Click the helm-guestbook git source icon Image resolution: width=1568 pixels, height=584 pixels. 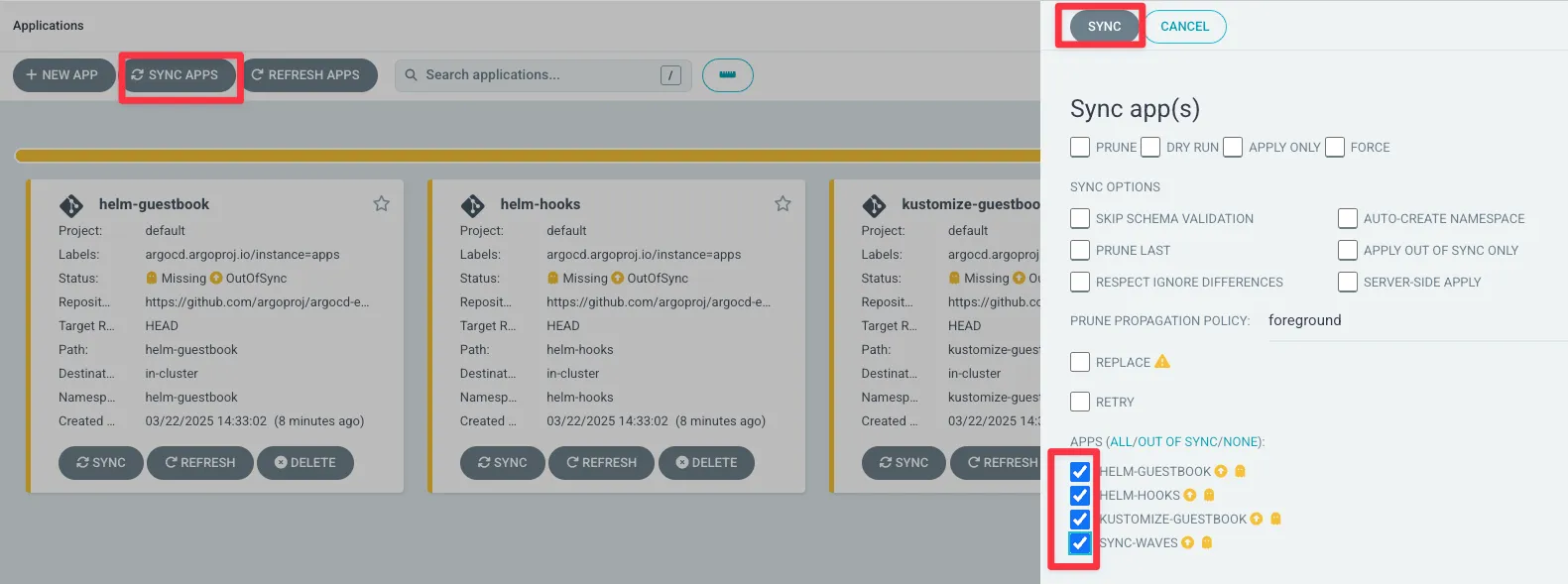[x=71, y=205]
